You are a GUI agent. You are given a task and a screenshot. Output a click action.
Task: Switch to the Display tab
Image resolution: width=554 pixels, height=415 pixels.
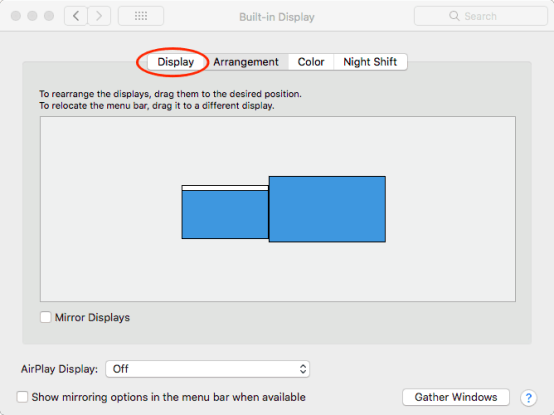tap(176, 62)
